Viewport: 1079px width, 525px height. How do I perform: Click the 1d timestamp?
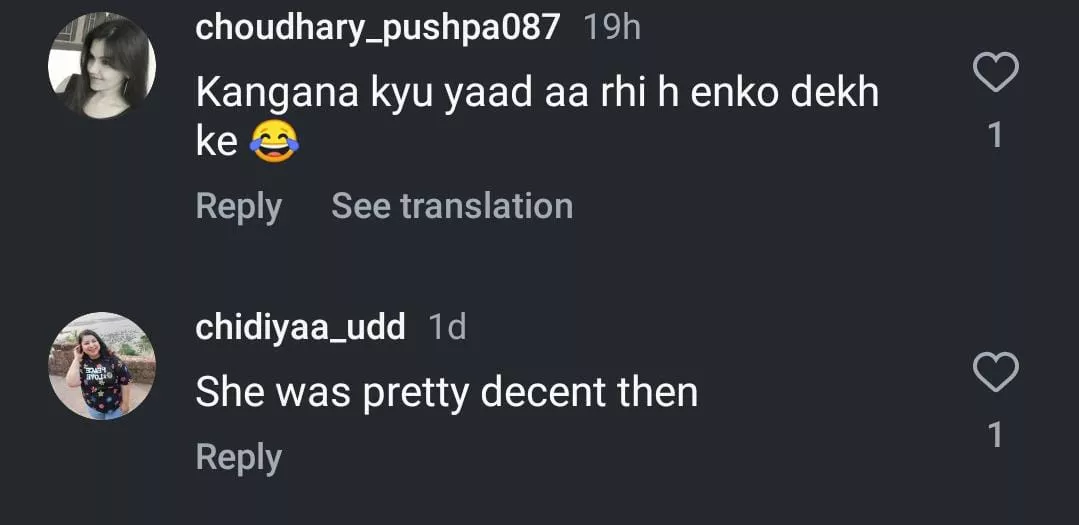coord(447,327)
